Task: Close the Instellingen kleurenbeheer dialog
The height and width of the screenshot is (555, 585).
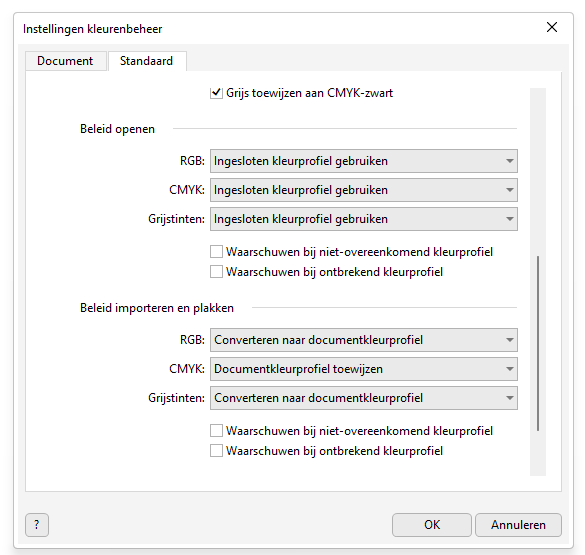Action: pyautogui.click(x=552, y=27)
